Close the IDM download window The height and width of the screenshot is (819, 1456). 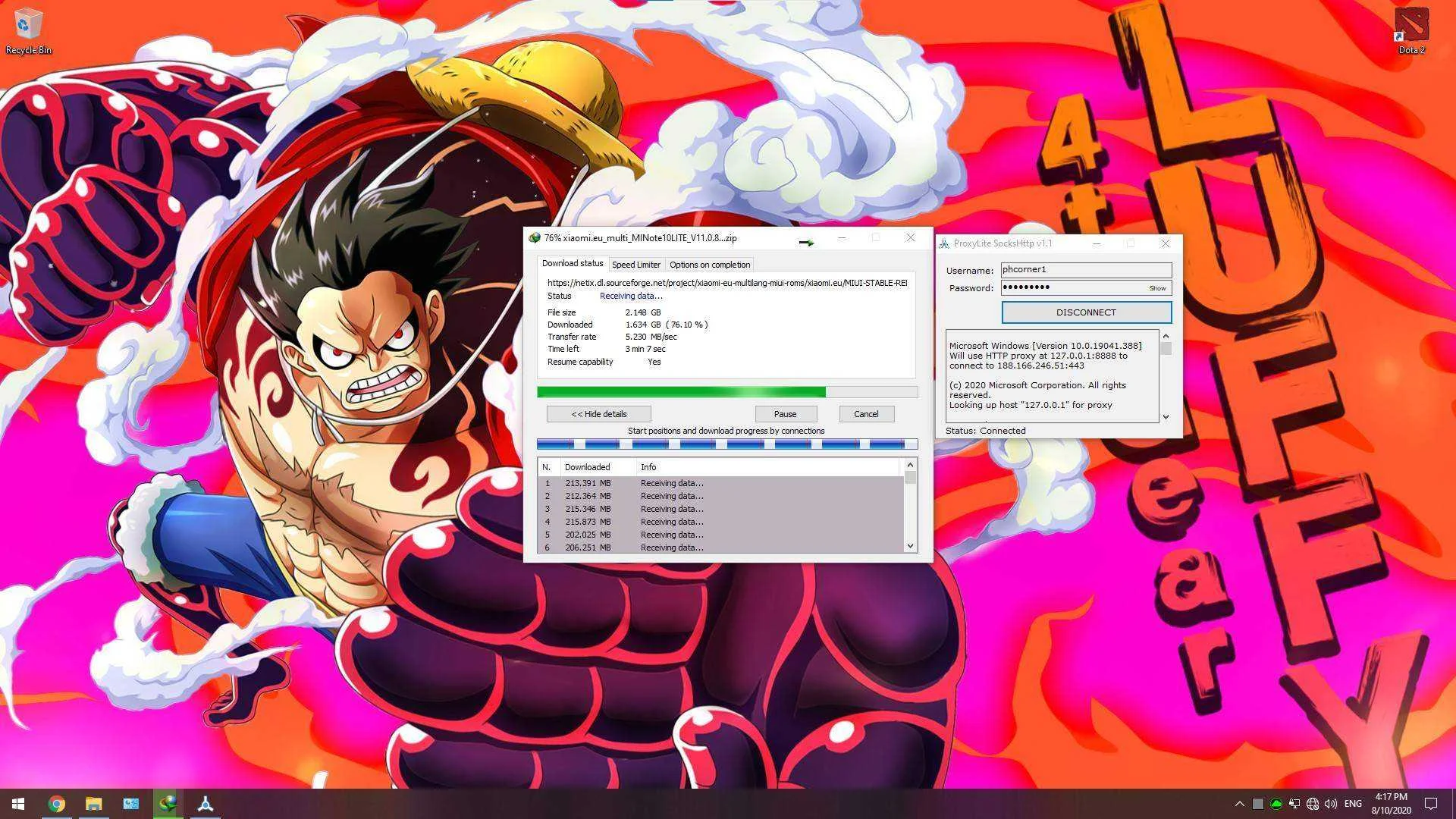pos(910,238)
